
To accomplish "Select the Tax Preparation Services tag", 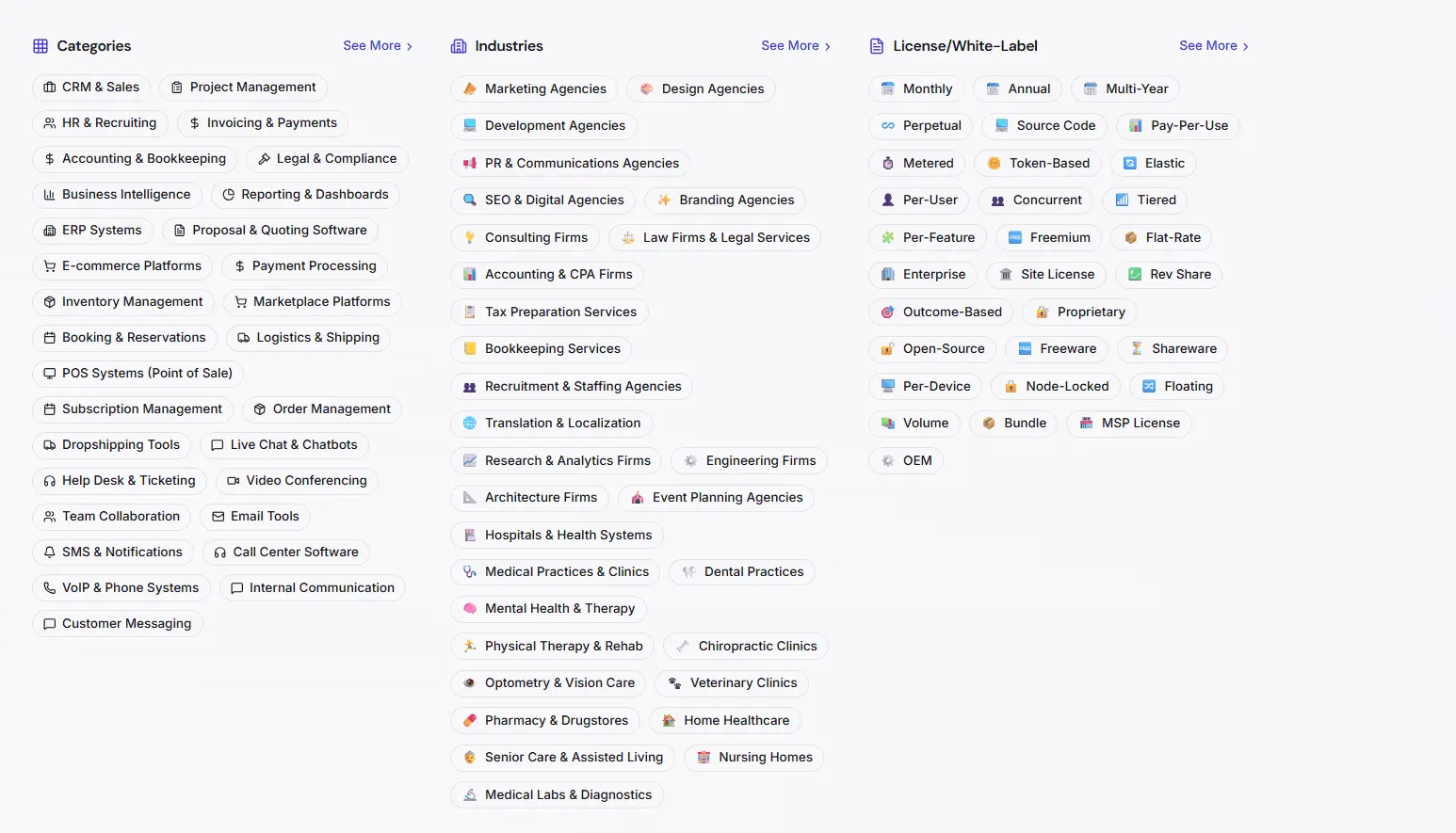I will click(x=549, y=312).
